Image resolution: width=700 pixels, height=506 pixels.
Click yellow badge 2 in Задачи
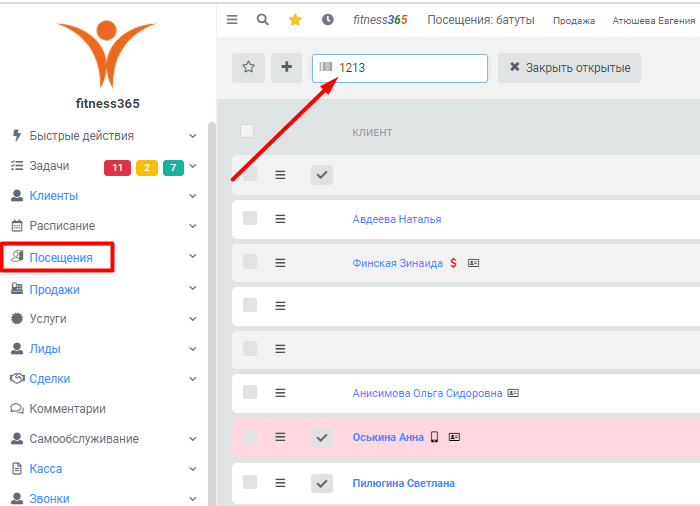pyautogui.click(x=147, y=167)
